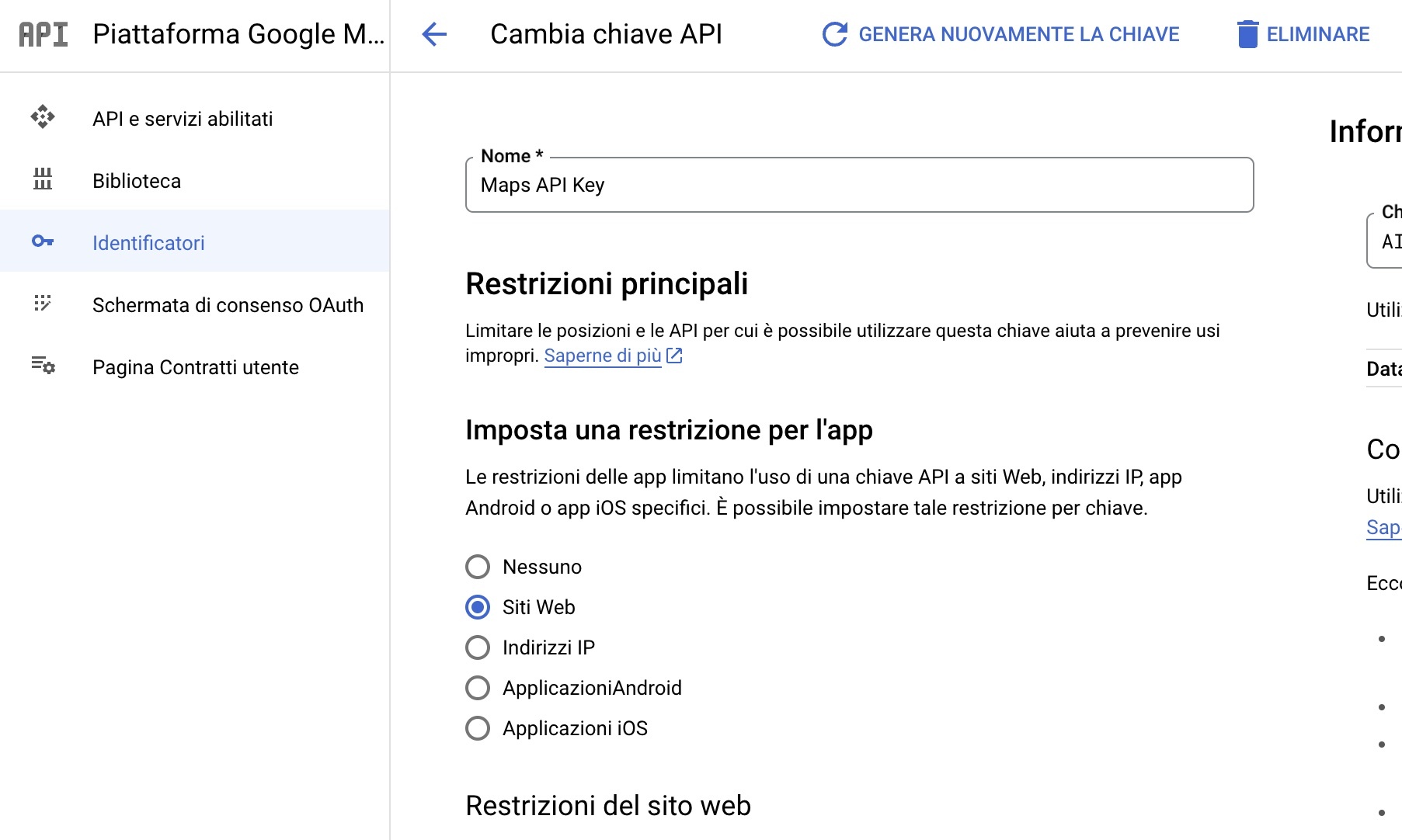The height and width of the screenshot is (840, 1402).
Task: Click the enabled APIs and services icon
Action: coord(42,118)
